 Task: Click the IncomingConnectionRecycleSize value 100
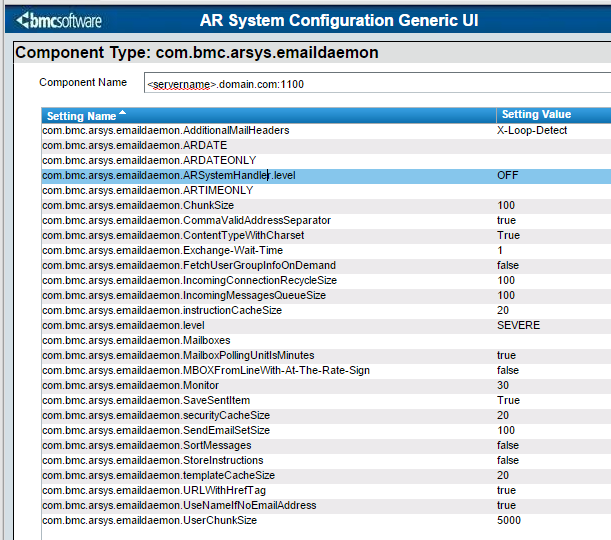(506, 280)
